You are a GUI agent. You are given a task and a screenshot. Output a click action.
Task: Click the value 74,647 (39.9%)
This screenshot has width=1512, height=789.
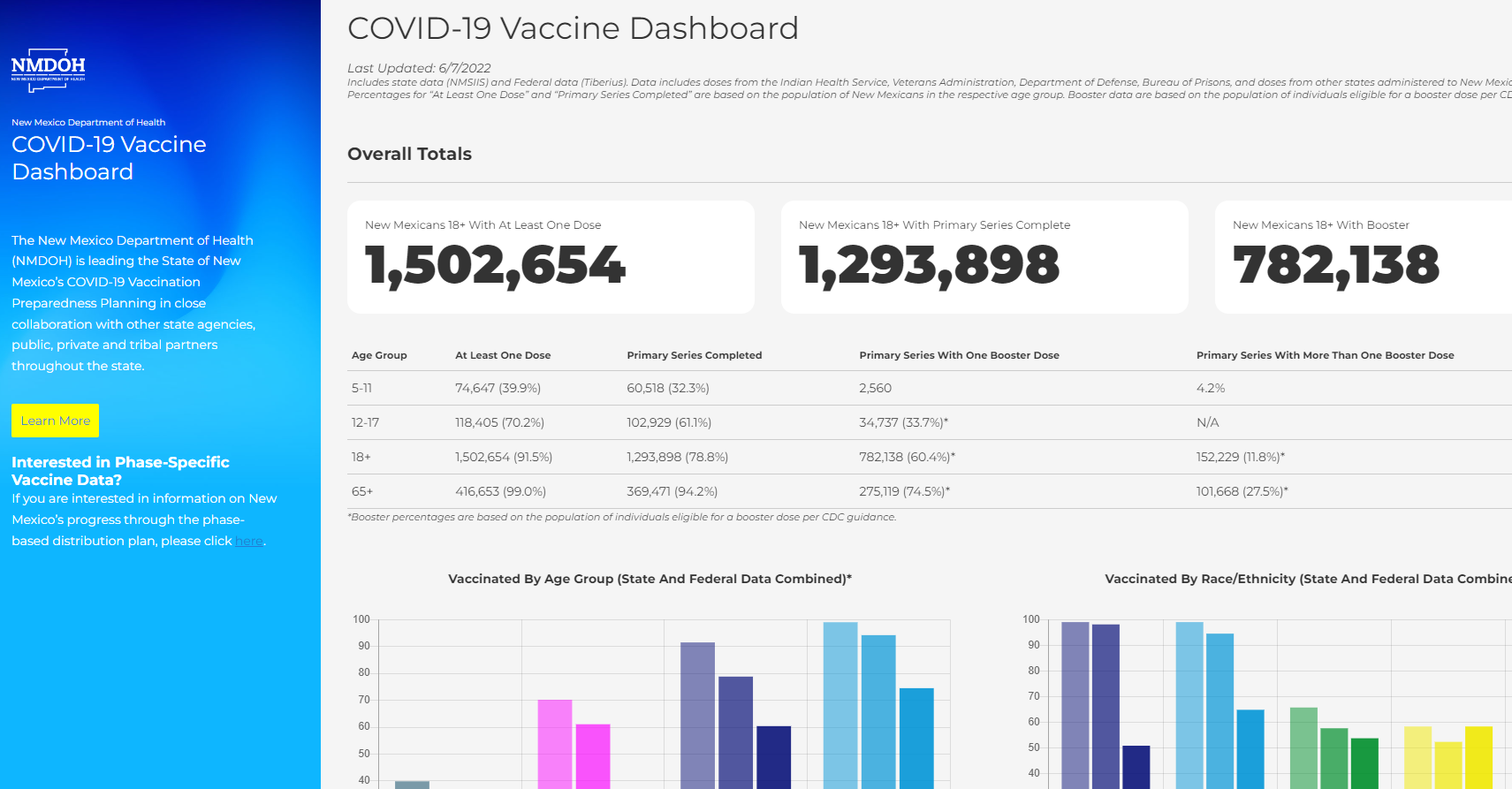pyautogui.click(x=498, y=388)
